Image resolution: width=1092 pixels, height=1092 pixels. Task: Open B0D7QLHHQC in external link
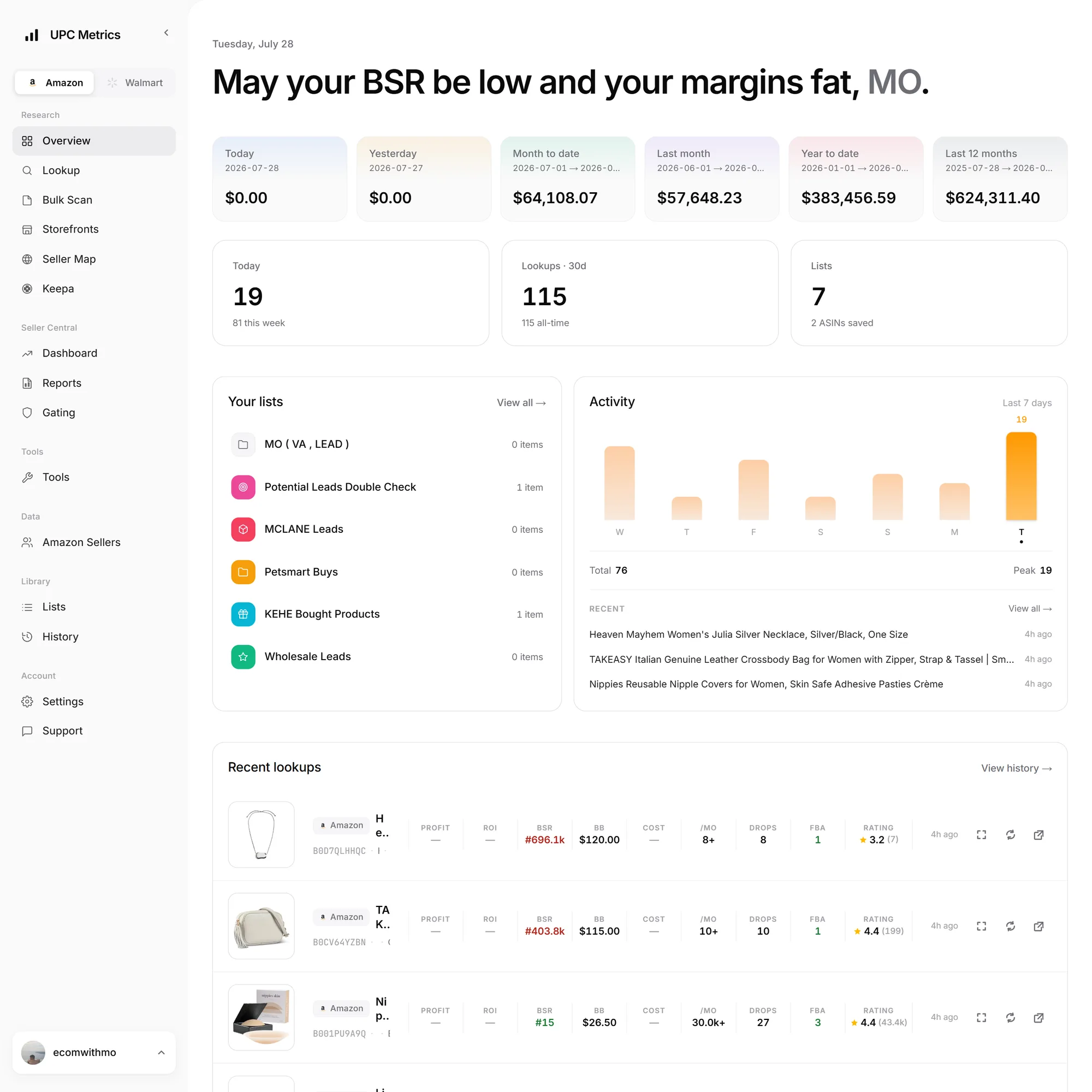pyautogui.click(x=1039, y=835)
